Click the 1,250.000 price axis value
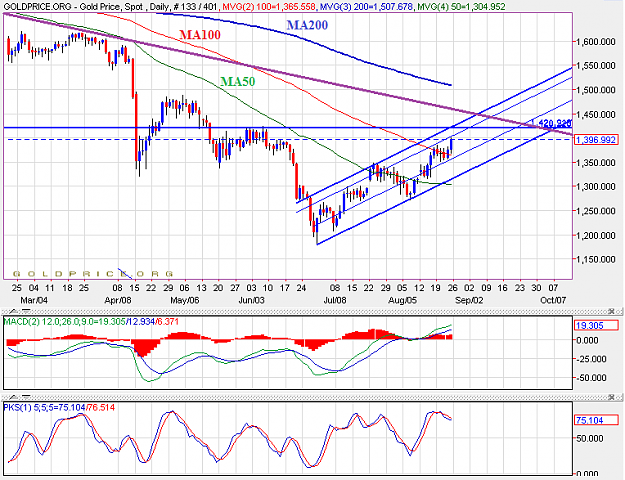 [596, 211]
